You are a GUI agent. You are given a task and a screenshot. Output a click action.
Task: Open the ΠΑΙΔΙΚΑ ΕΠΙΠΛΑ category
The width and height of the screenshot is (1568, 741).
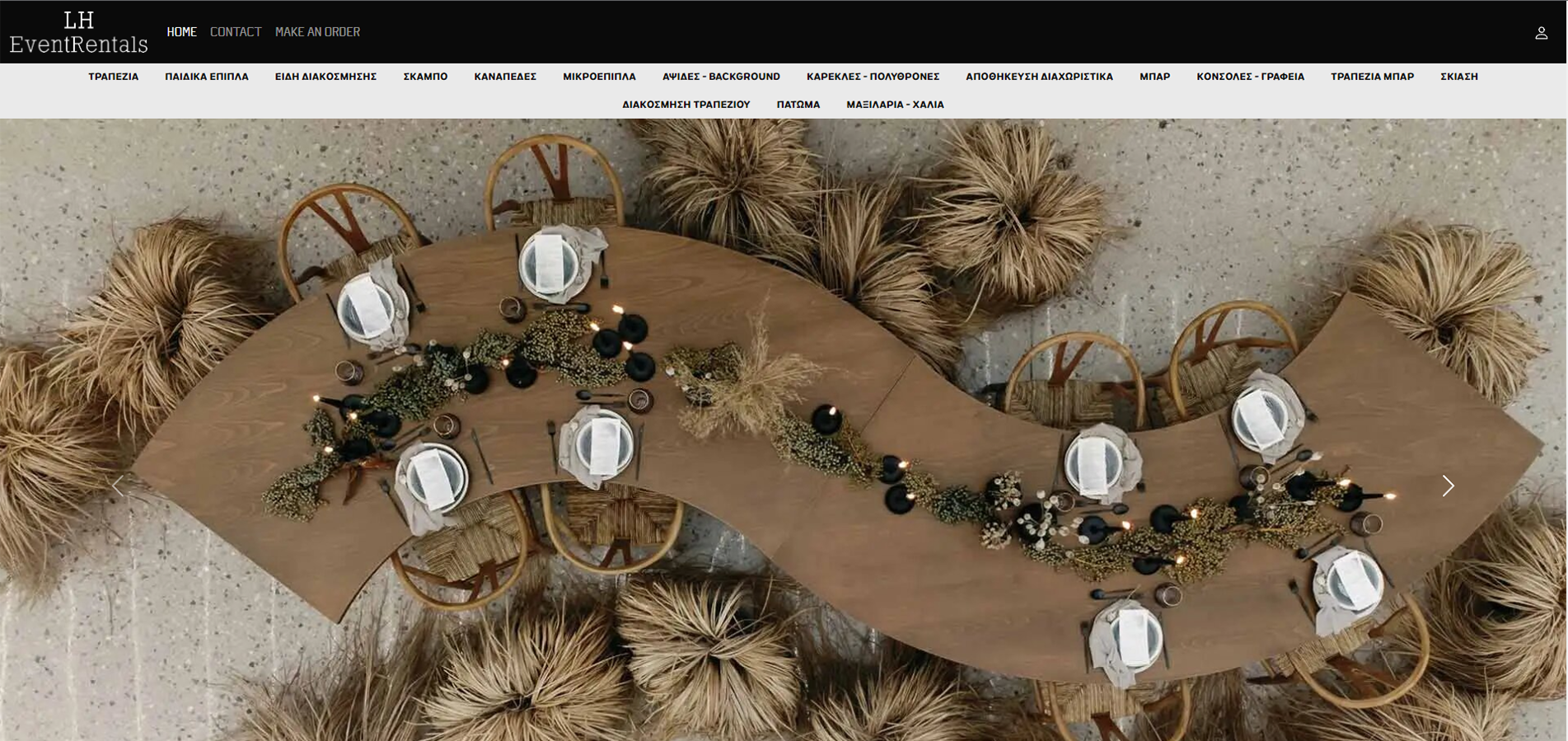tap(207, 77)
